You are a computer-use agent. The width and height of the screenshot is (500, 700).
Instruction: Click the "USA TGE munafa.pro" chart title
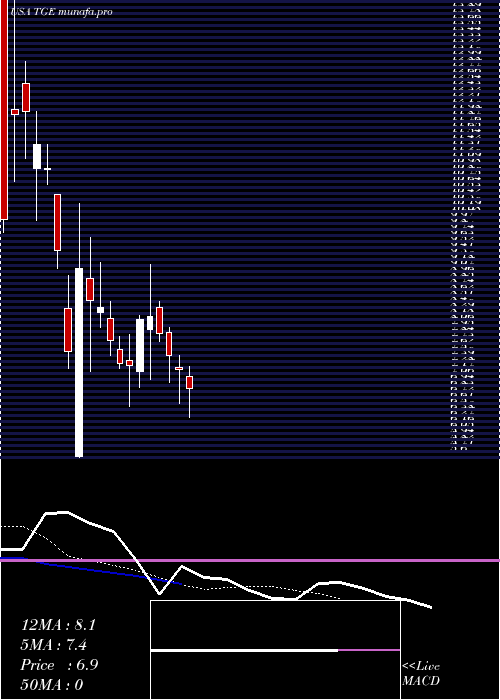point(62,12)
